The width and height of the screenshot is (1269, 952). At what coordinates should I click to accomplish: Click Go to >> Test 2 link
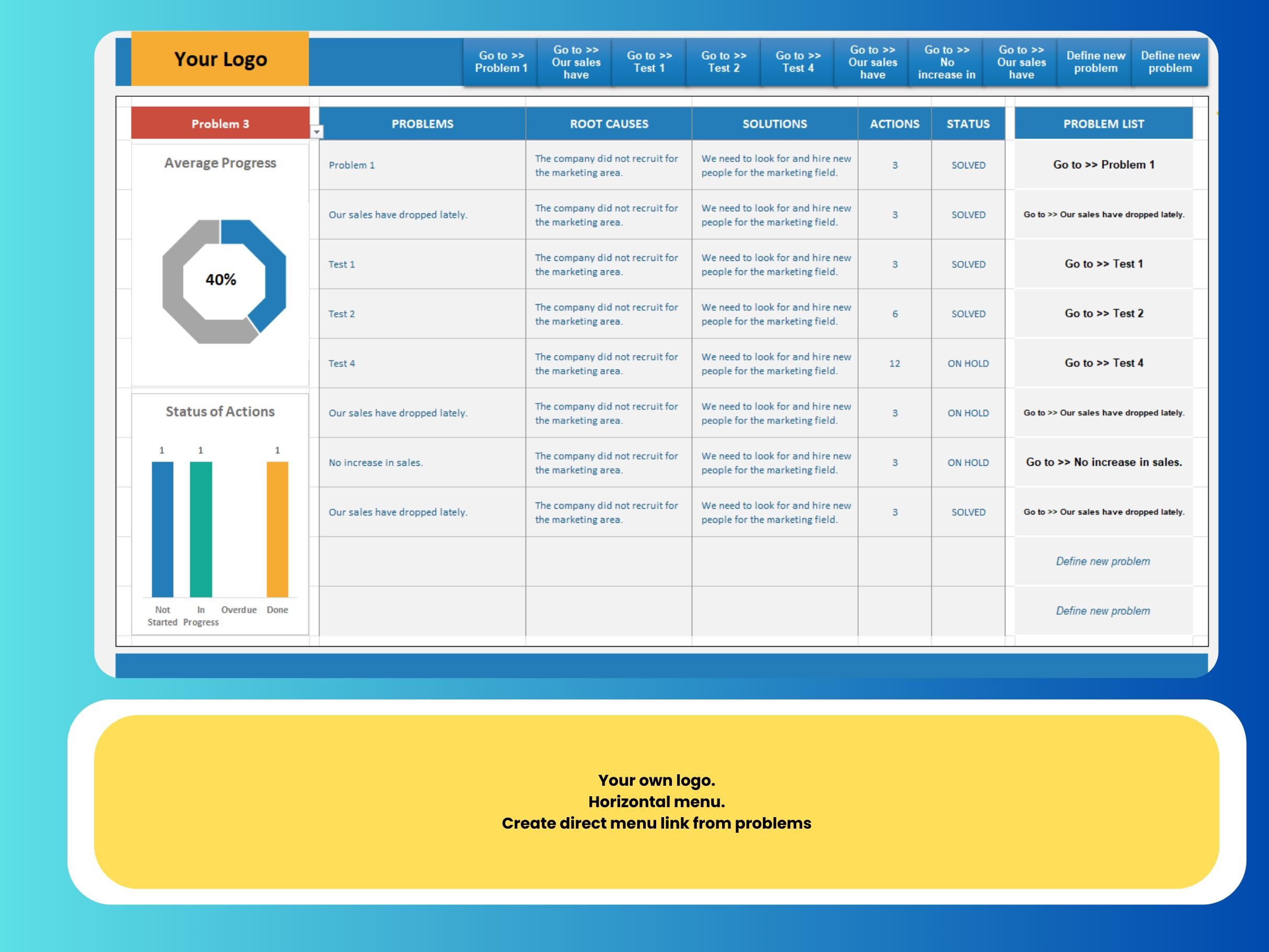tap(1103, 314)
